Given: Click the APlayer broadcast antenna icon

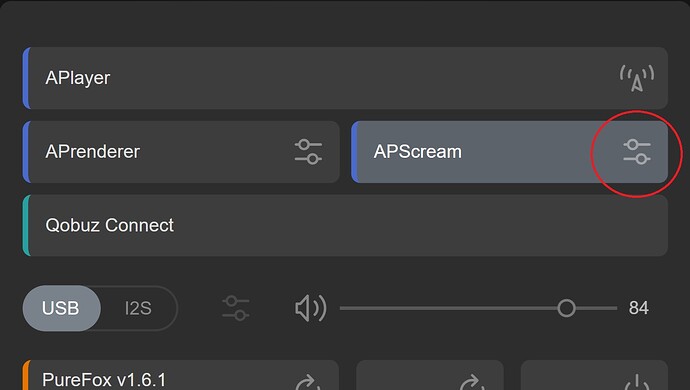Looking at the screenshot, I should 637,78.
